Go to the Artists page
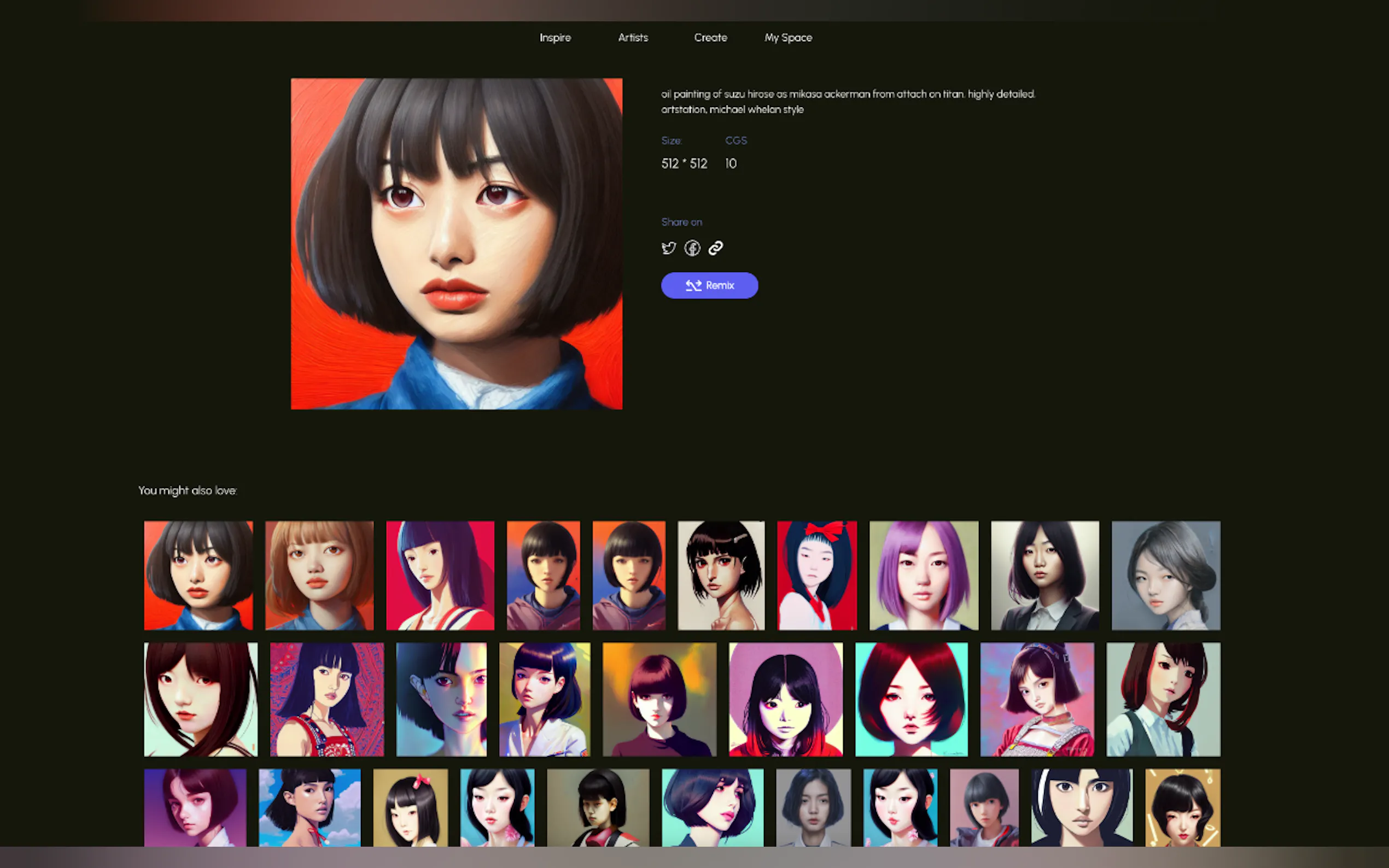 point(633,38)
